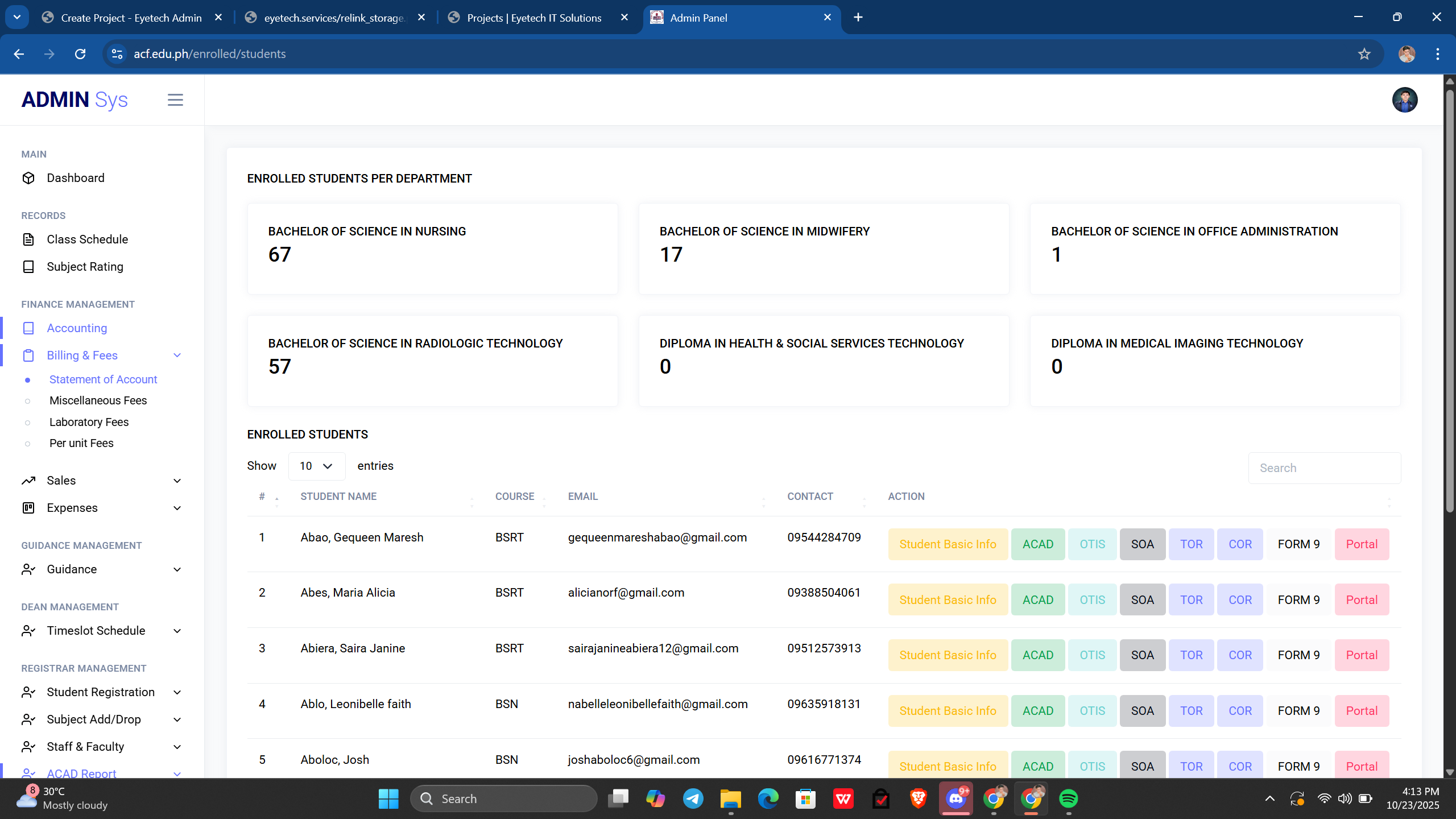Viewport: 1456px width, 819px height.
Task: Click the Subject Rating book icon
Action: 28,267
